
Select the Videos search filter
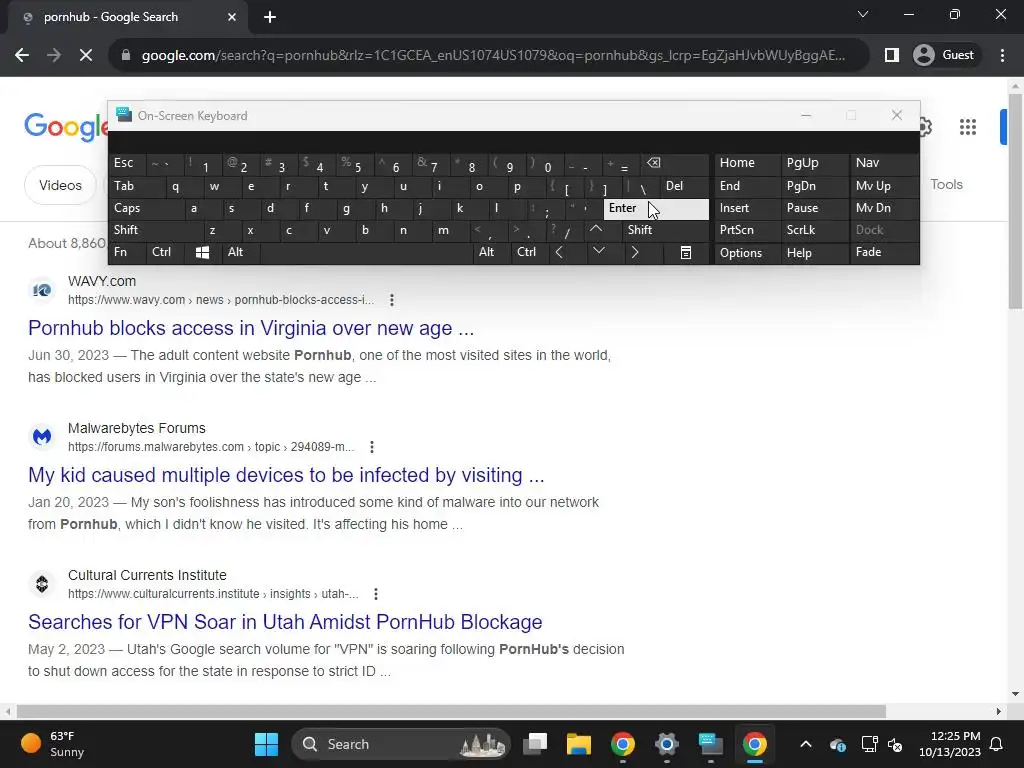[60, 185]
